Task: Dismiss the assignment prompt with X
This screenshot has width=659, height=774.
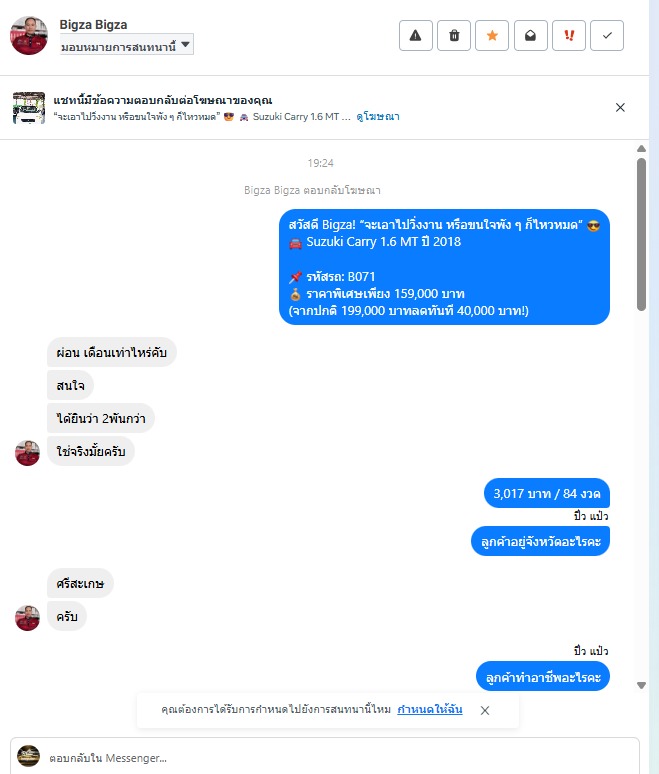Action: pos(485,710)
